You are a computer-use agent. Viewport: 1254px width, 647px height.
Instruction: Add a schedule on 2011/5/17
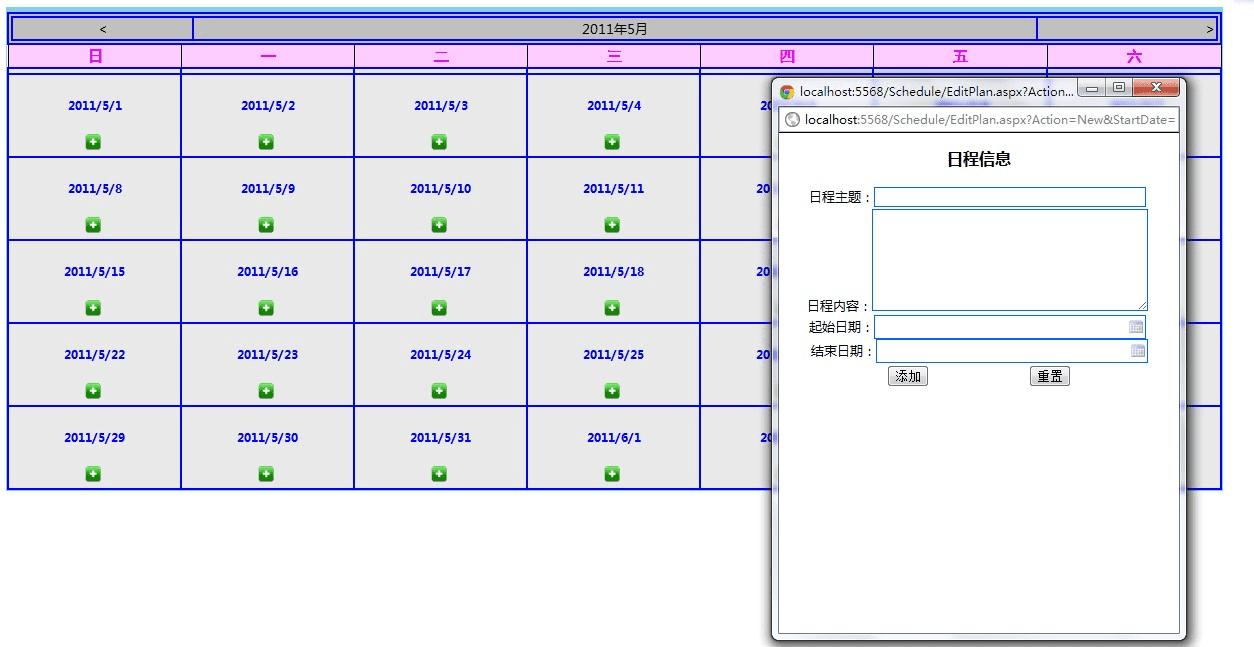coord(440,307)
